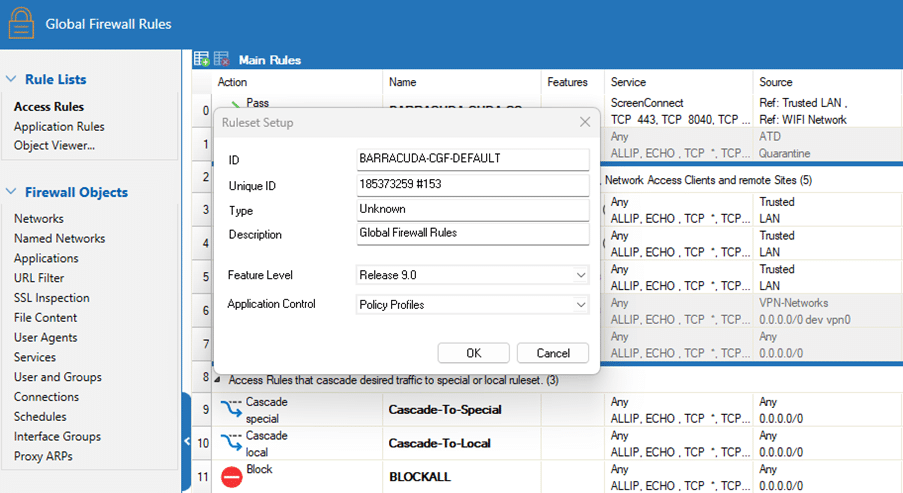This screenshot has height=493, width=903.
Task: Open Proxy ARPs objects
Action: pos(43,456)
